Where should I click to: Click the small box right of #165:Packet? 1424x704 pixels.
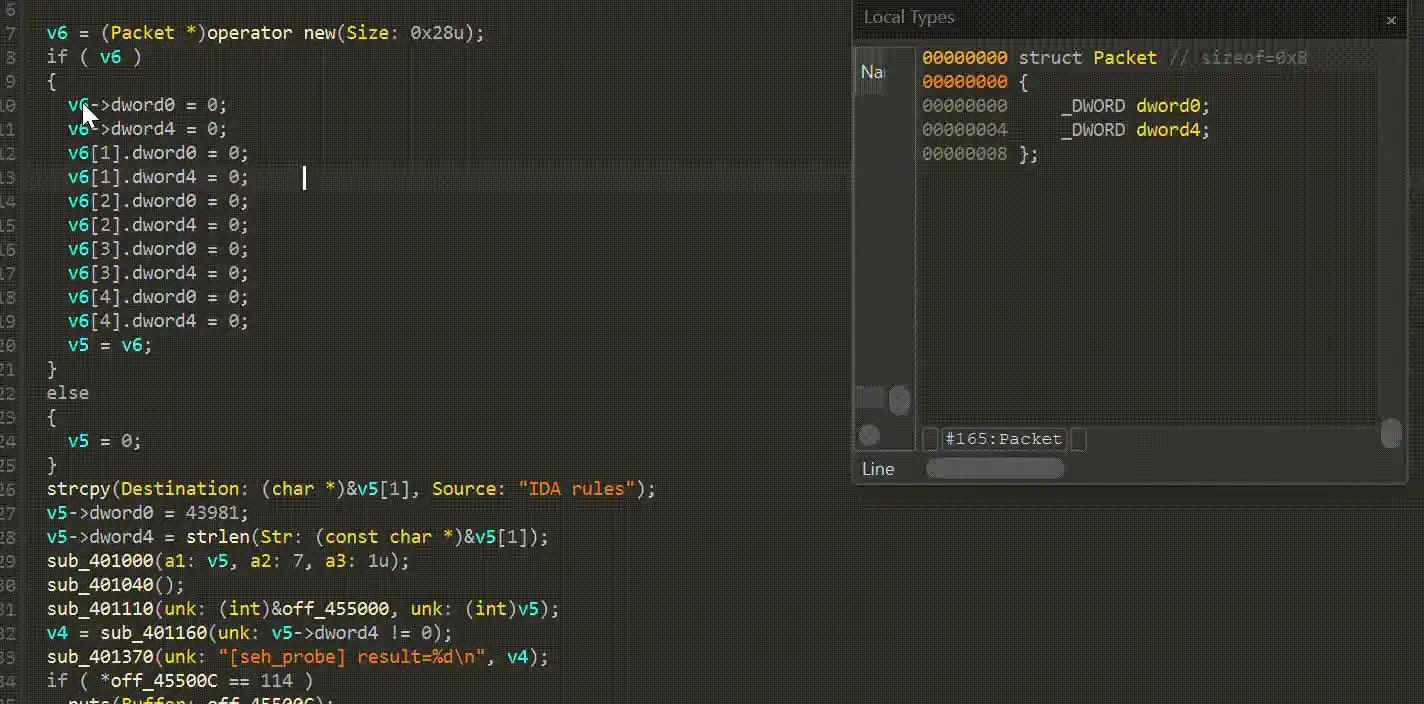click(x=1079, y=439)
